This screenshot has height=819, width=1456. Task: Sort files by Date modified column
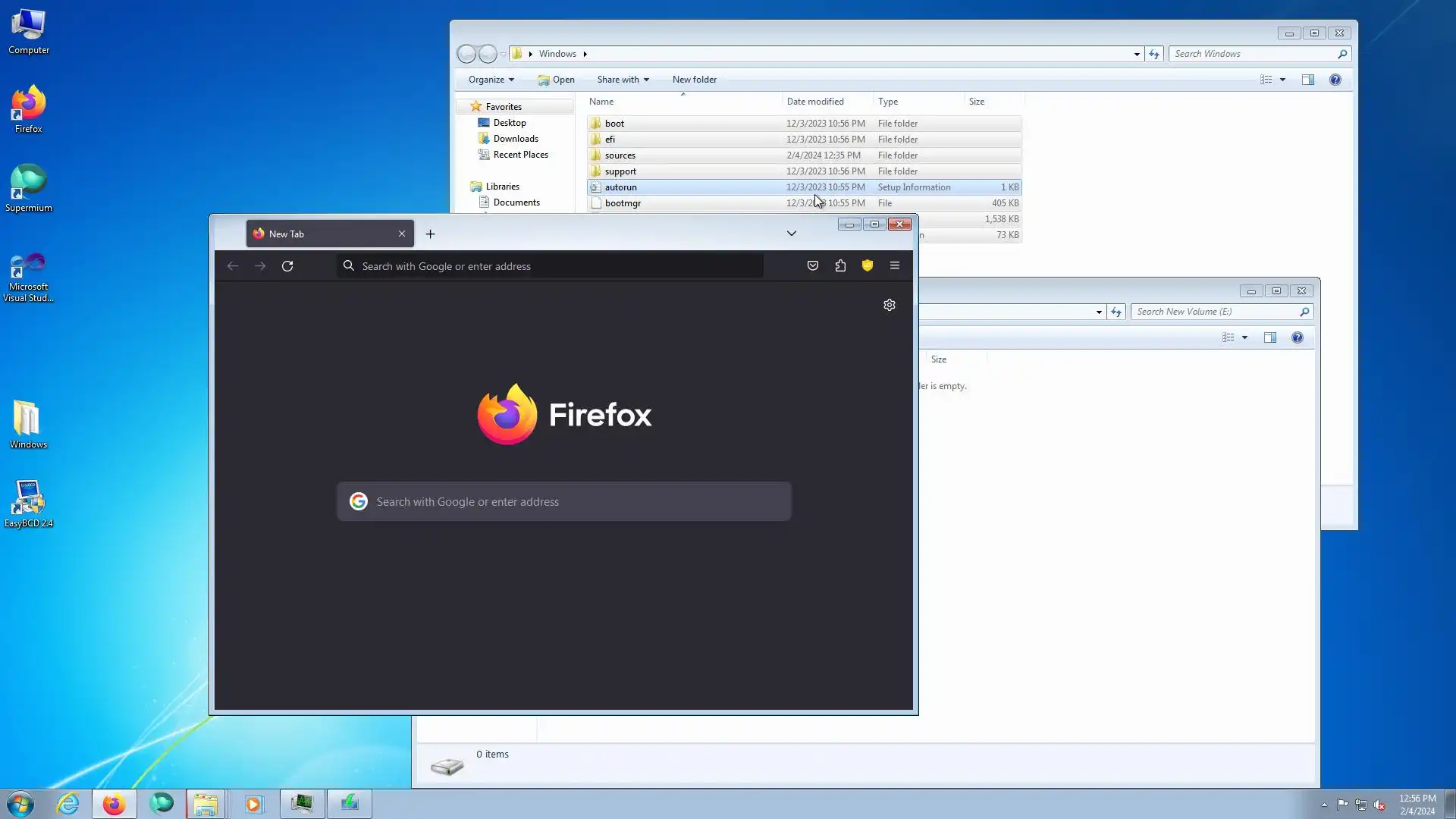(815, 102)
